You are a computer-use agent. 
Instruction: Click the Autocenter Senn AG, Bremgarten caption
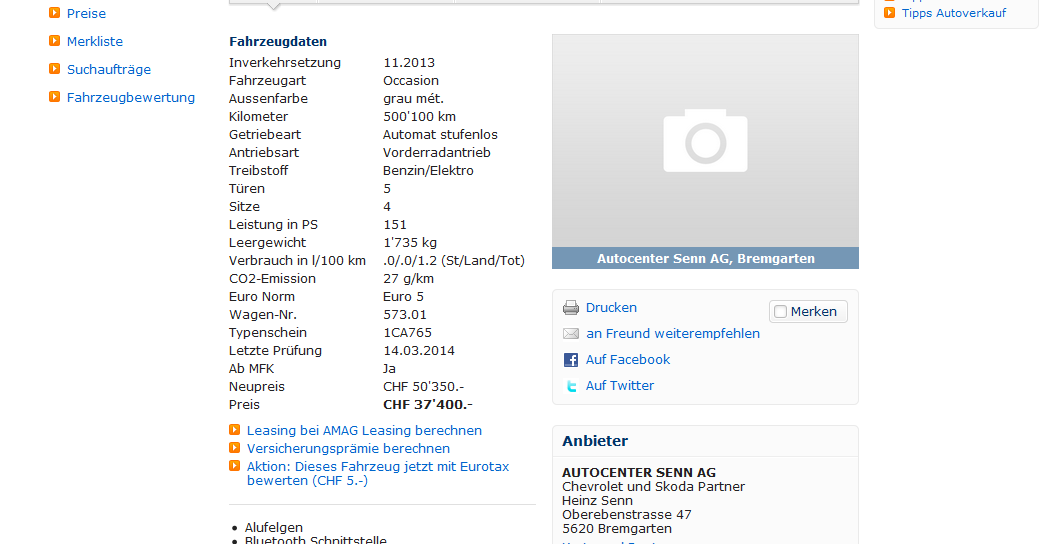pos(705,259)
